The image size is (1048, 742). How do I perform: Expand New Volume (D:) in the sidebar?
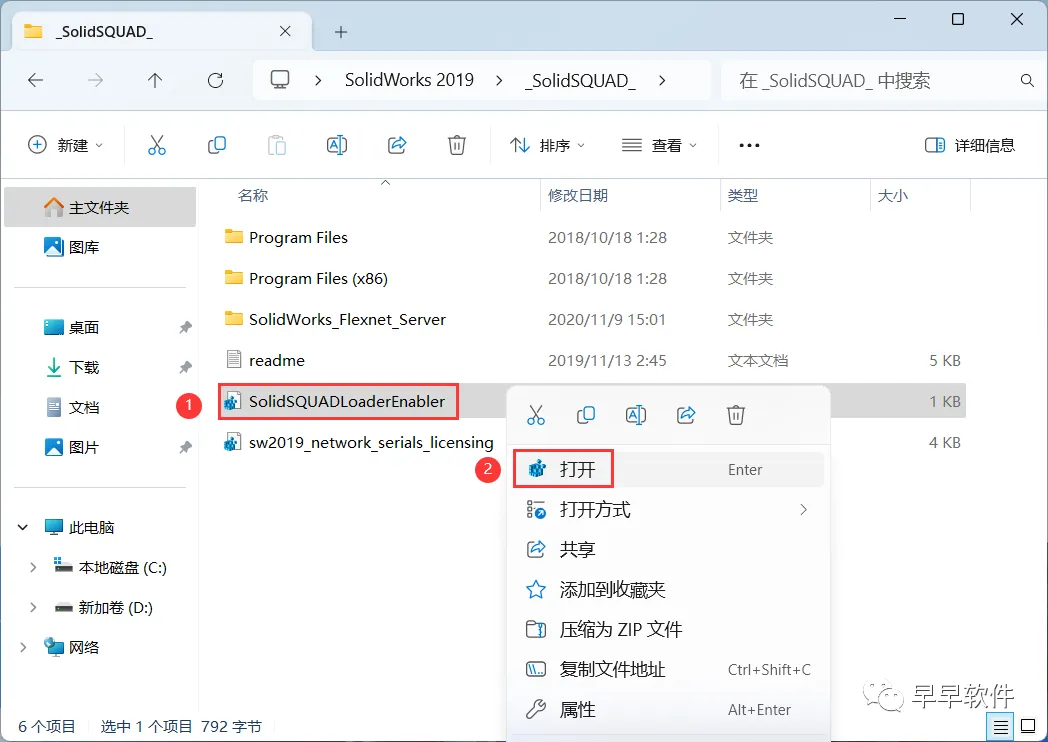(32, 608)
